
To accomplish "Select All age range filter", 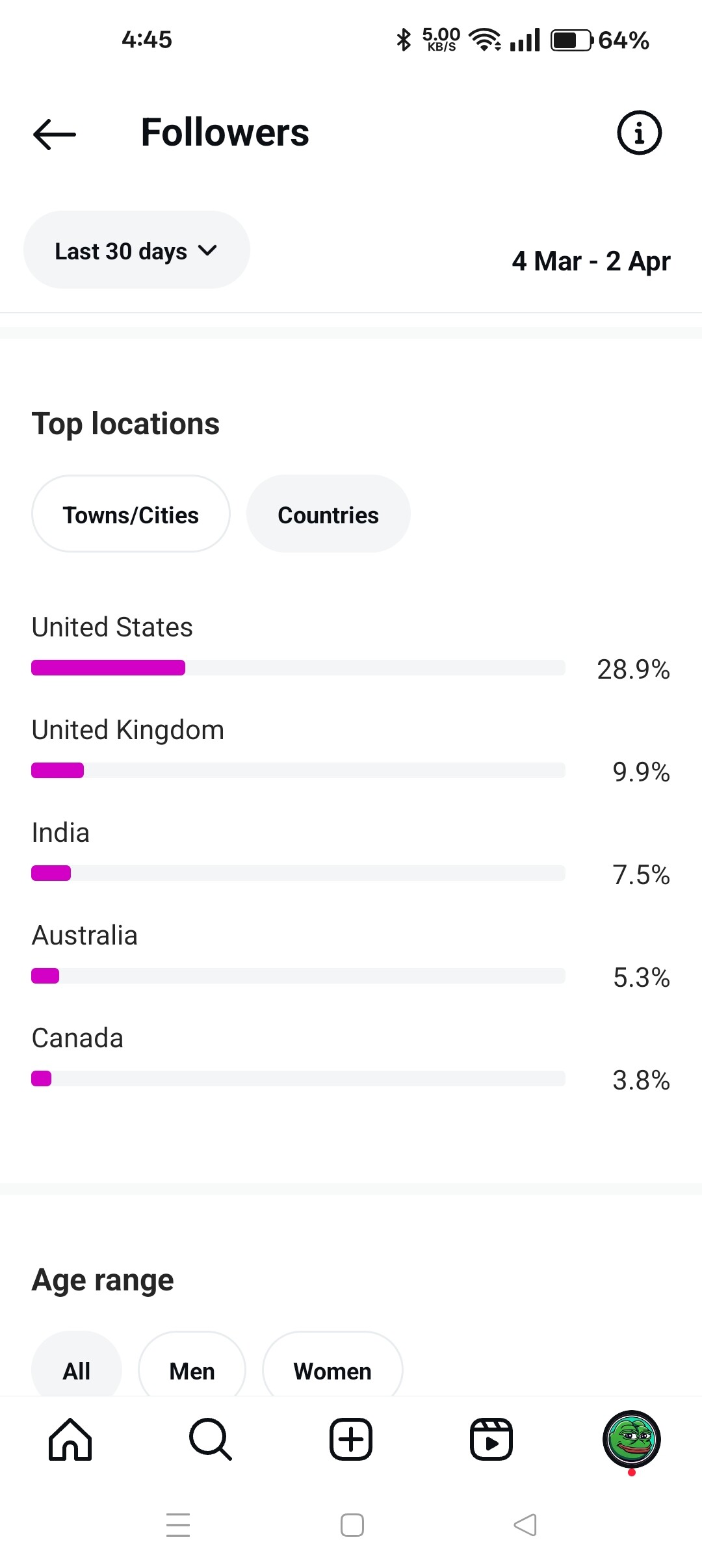I will [77, 1364].
